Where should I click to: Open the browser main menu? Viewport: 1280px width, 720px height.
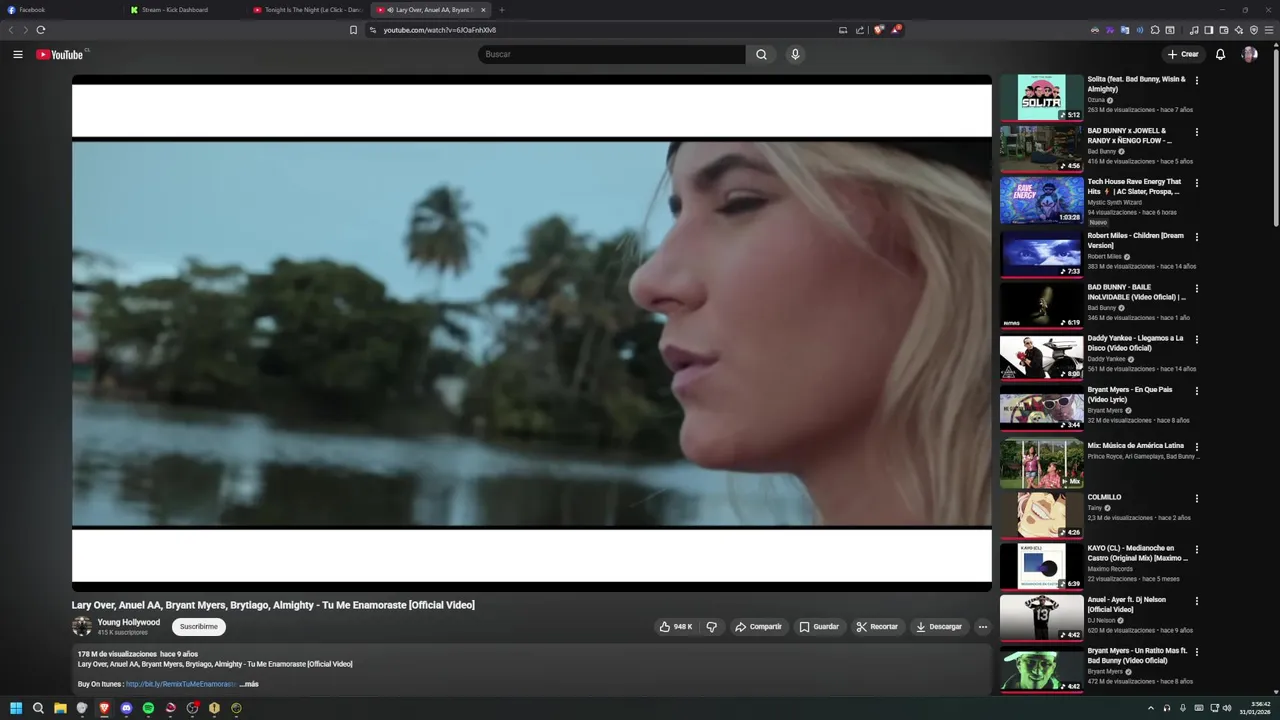point(1269,30)
